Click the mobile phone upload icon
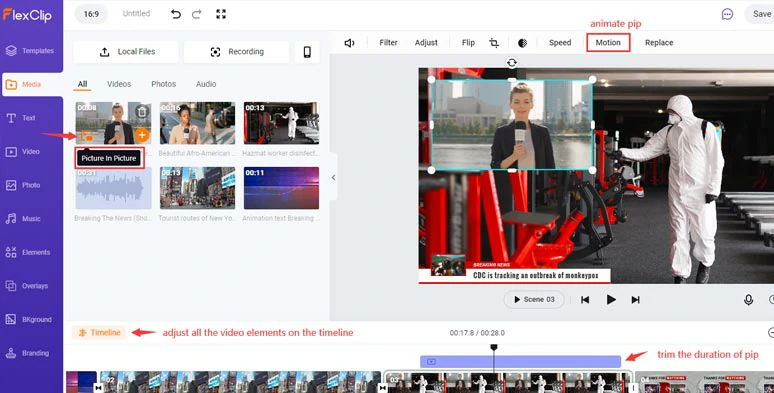 307,52
